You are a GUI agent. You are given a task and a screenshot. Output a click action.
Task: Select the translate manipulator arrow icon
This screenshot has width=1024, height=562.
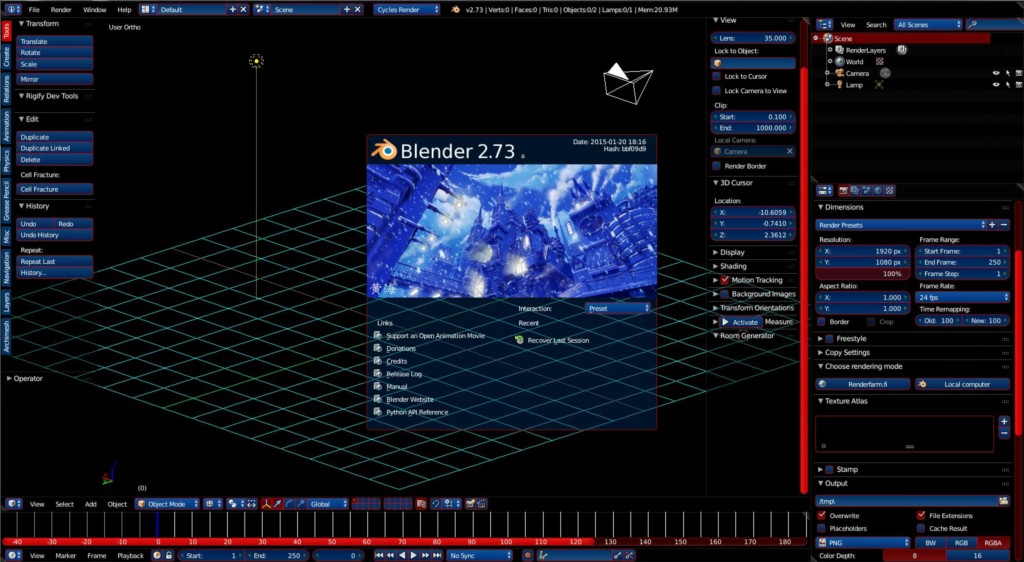point(278,504)
